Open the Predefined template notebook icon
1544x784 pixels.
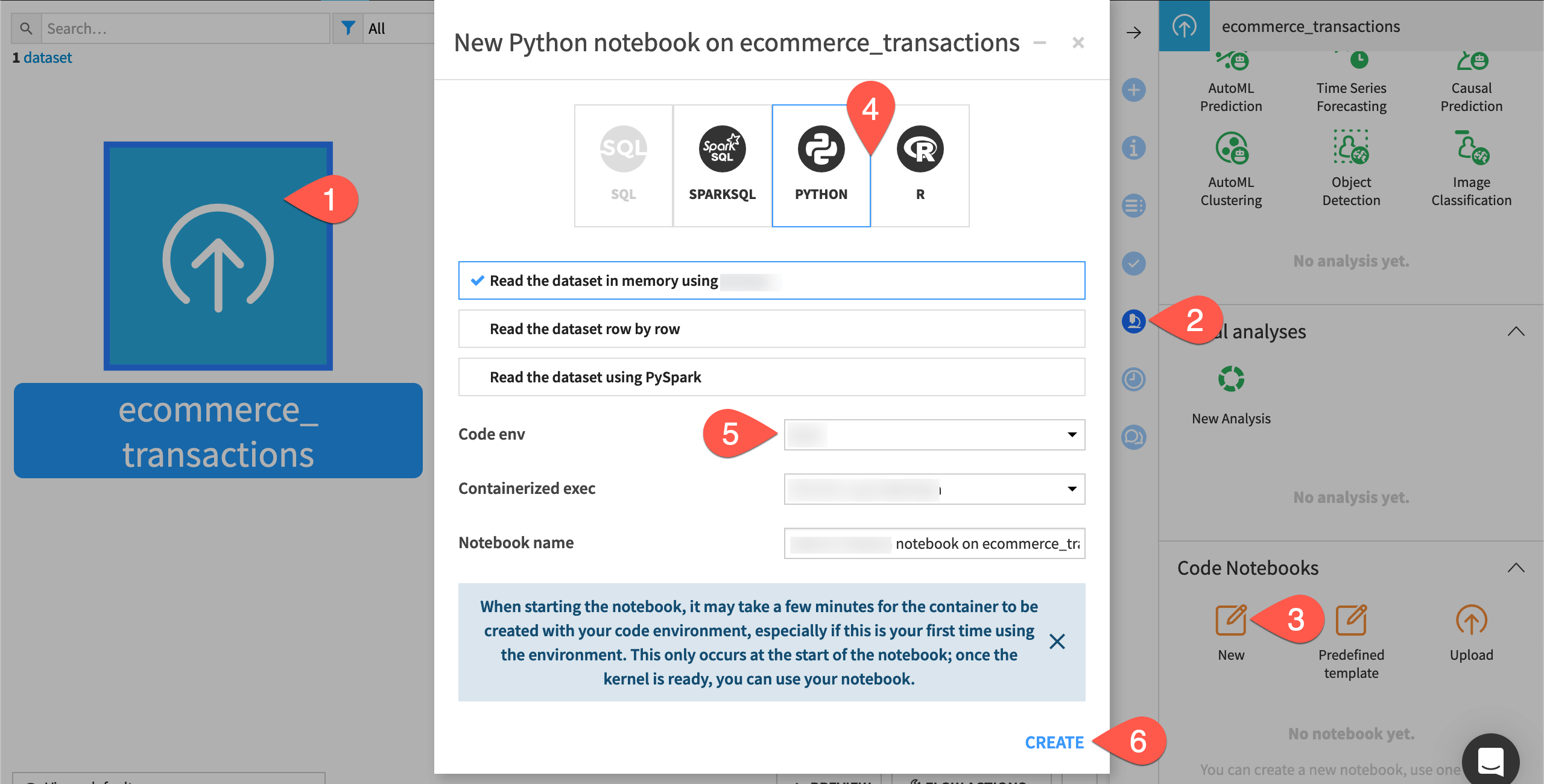[1351, 621]
